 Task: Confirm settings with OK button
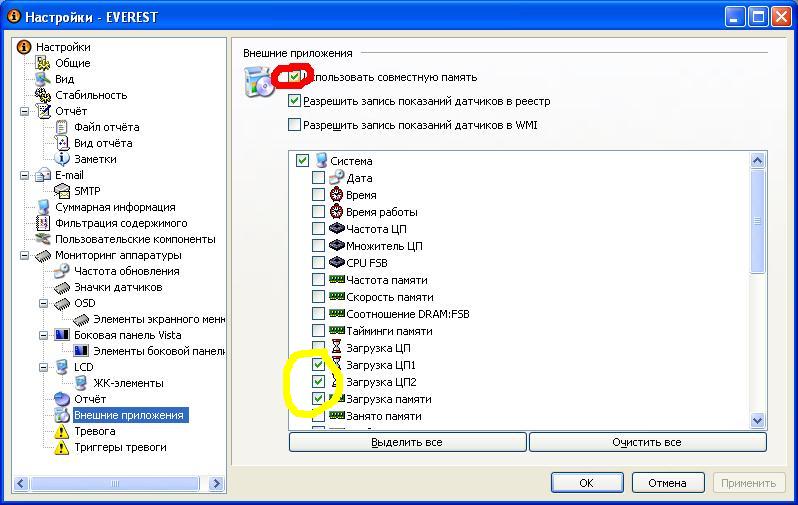(587, 483)
